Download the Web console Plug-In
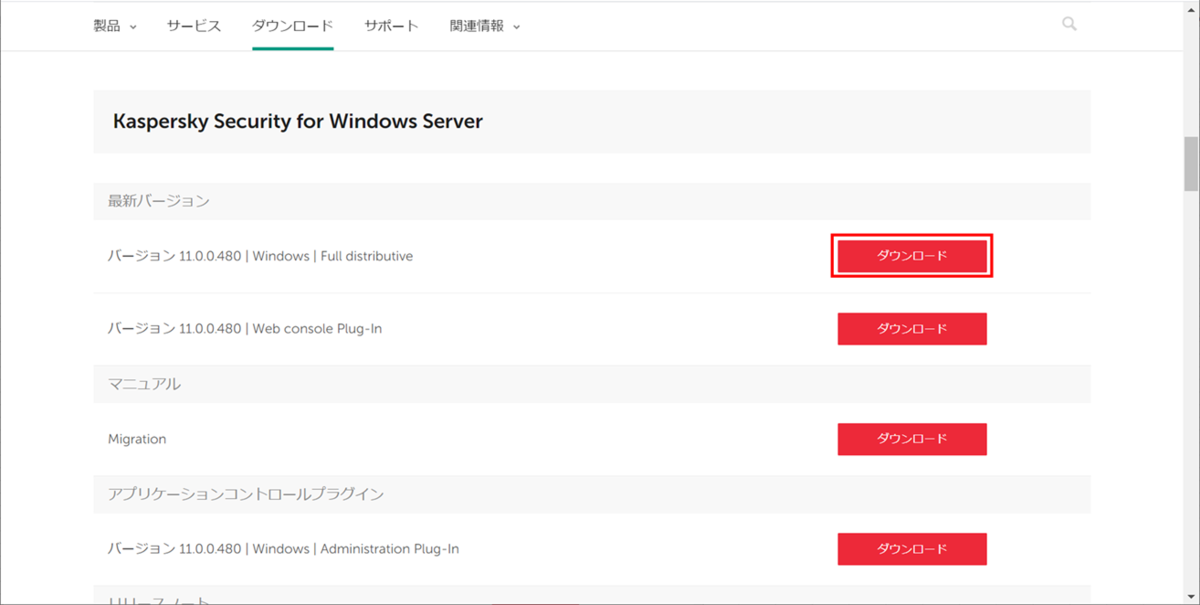 click(912, 328)
